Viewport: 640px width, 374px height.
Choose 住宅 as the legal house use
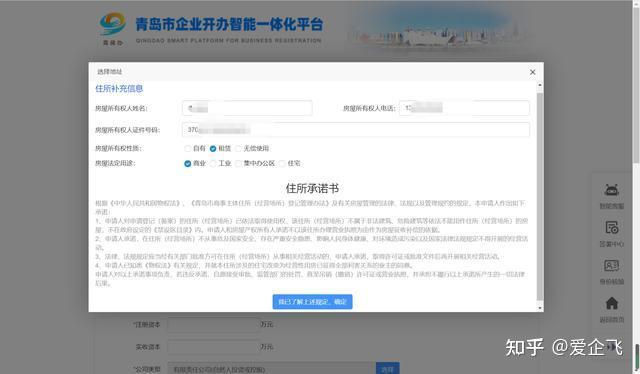point(282,163)
